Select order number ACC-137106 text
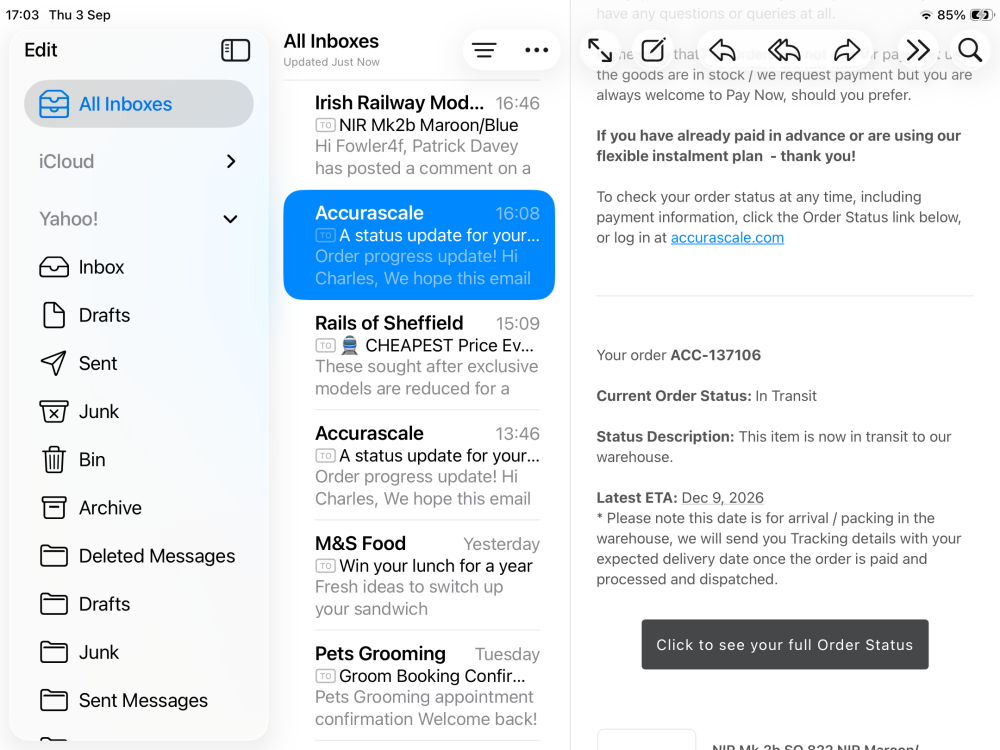The width and height of the screenshot is (1000, 750). pyautogui.click(x=716, y=355)
